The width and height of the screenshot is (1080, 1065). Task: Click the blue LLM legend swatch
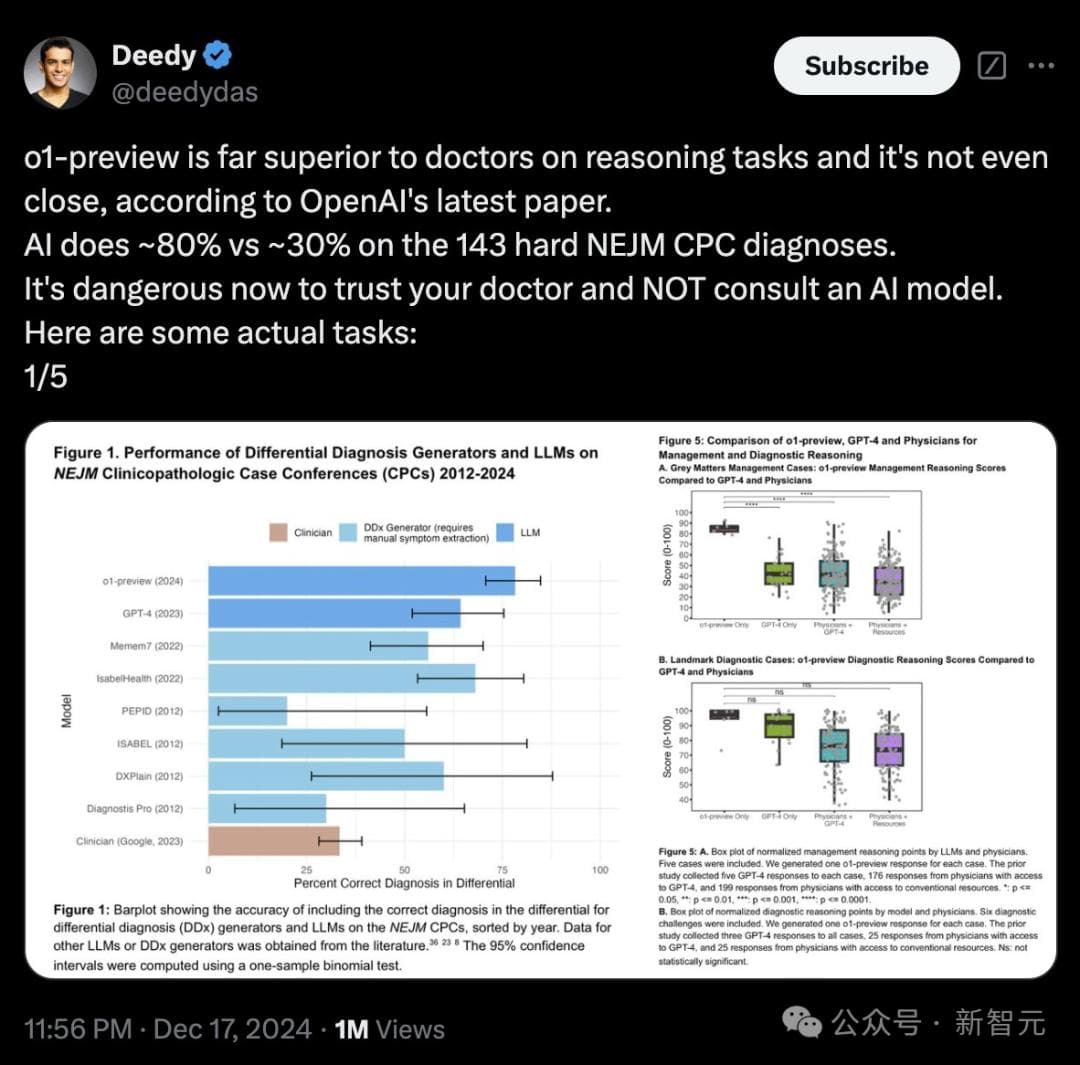[505, 532]
